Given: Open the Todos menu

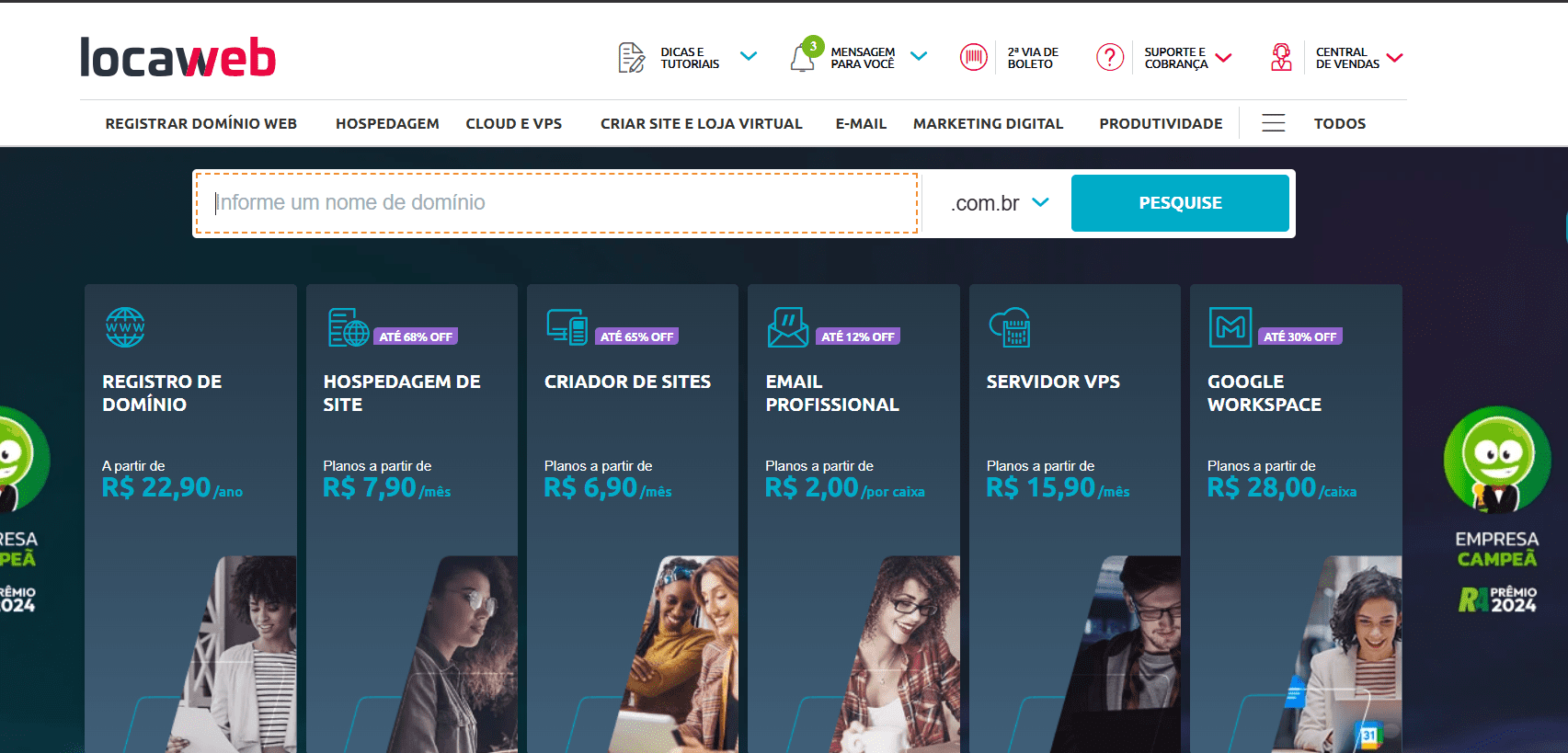Looking at the screenshot, I should pos(1340,123).
